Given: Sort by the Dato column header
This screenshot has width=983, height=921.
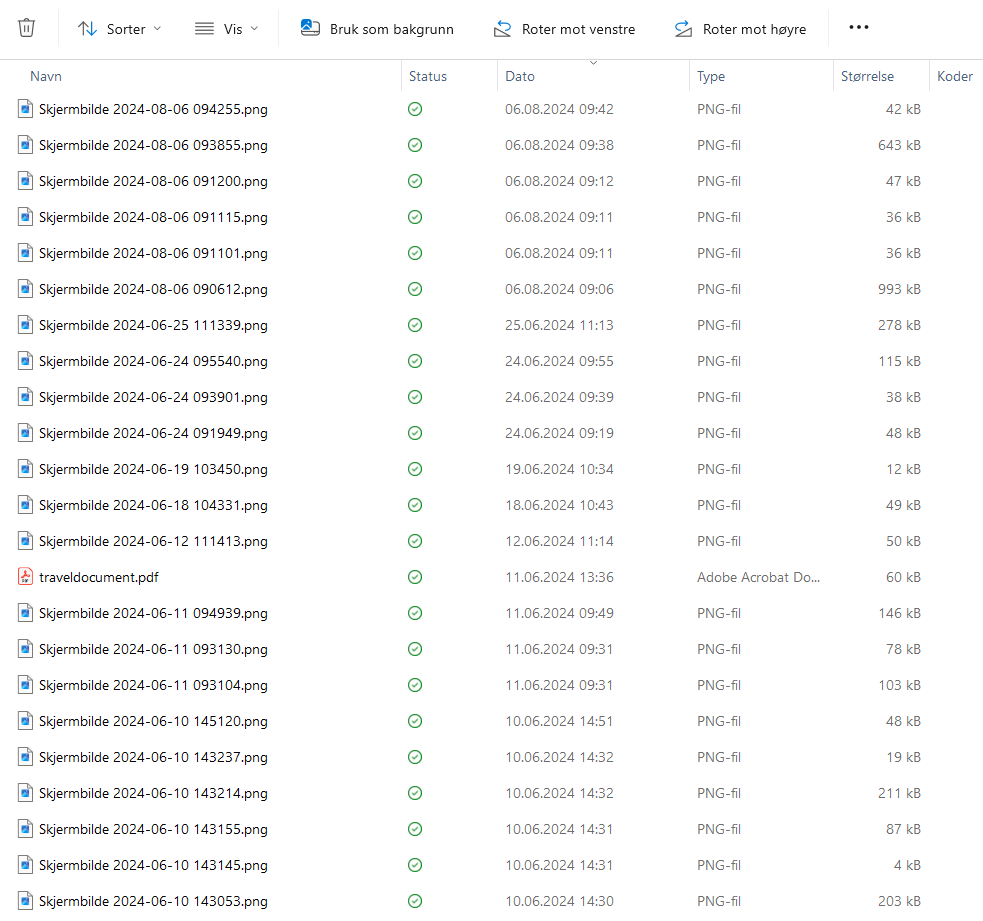Looking at the screenshot, I should [520, 76].
